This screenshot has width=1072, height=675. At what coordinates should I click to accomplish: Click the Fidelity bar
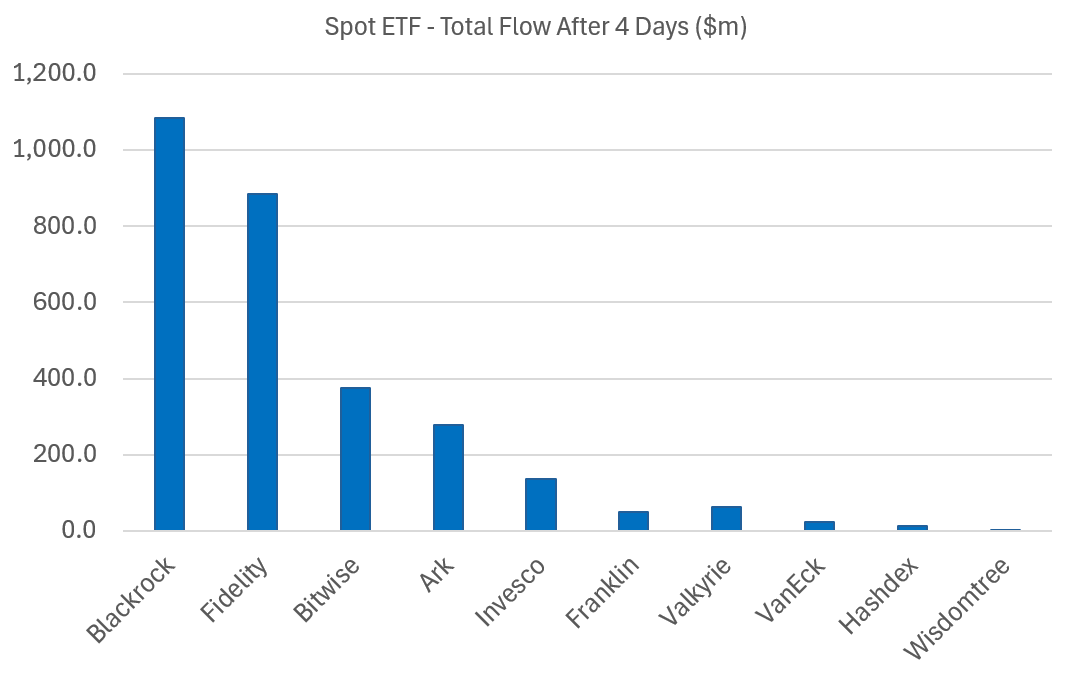(262, 361)
